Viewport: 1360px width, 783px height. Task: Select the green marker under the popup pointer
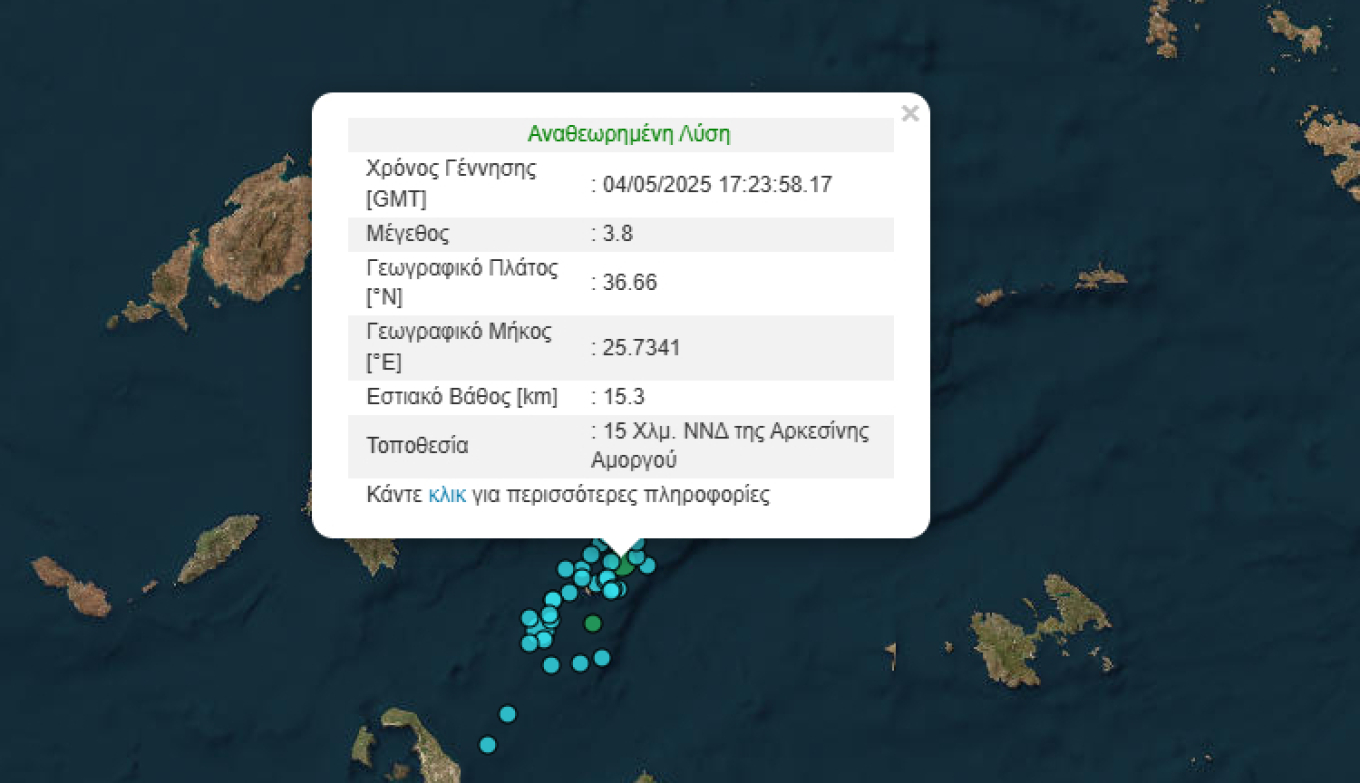[x=624, y=566]
